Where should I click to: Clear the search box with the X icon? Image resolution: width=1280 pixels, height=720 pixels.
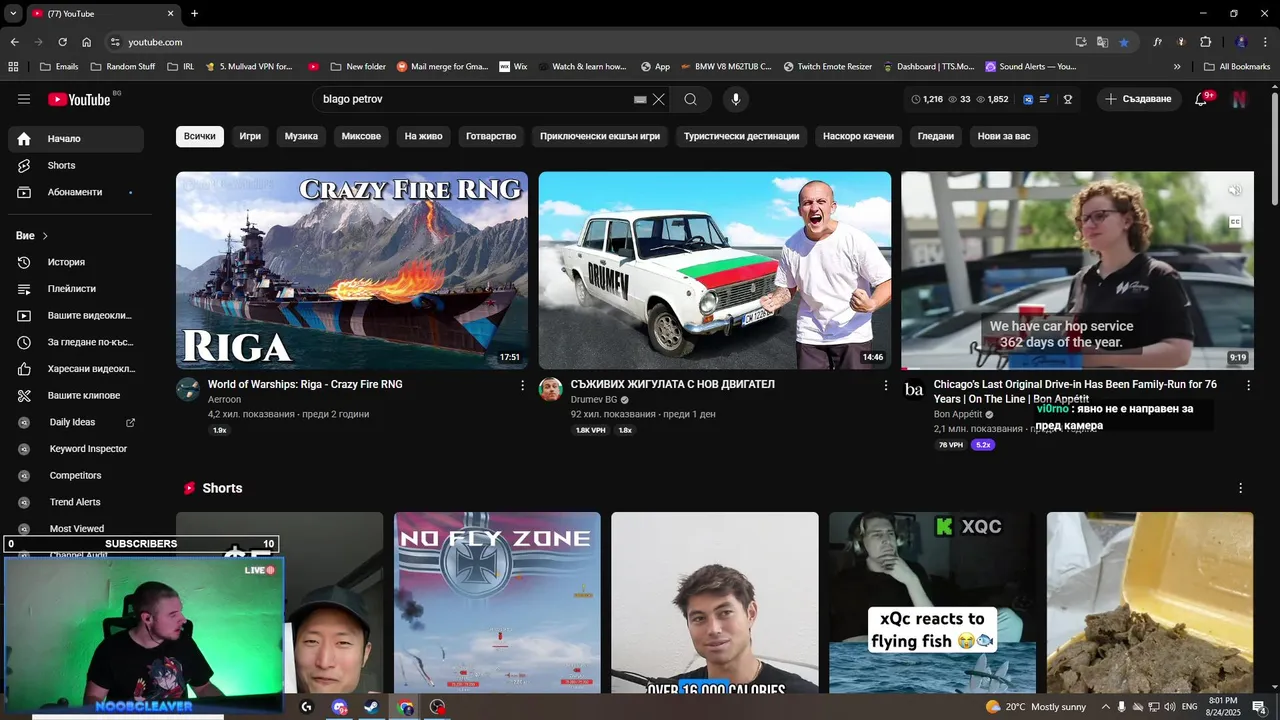pyautogui.click(x=658, y=99)
